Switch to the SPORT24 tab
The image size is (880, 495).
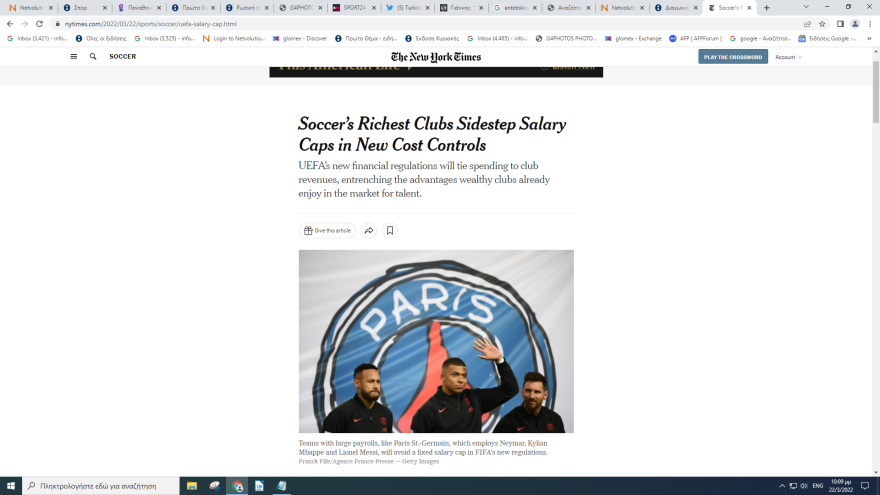[x=354, y=8]
